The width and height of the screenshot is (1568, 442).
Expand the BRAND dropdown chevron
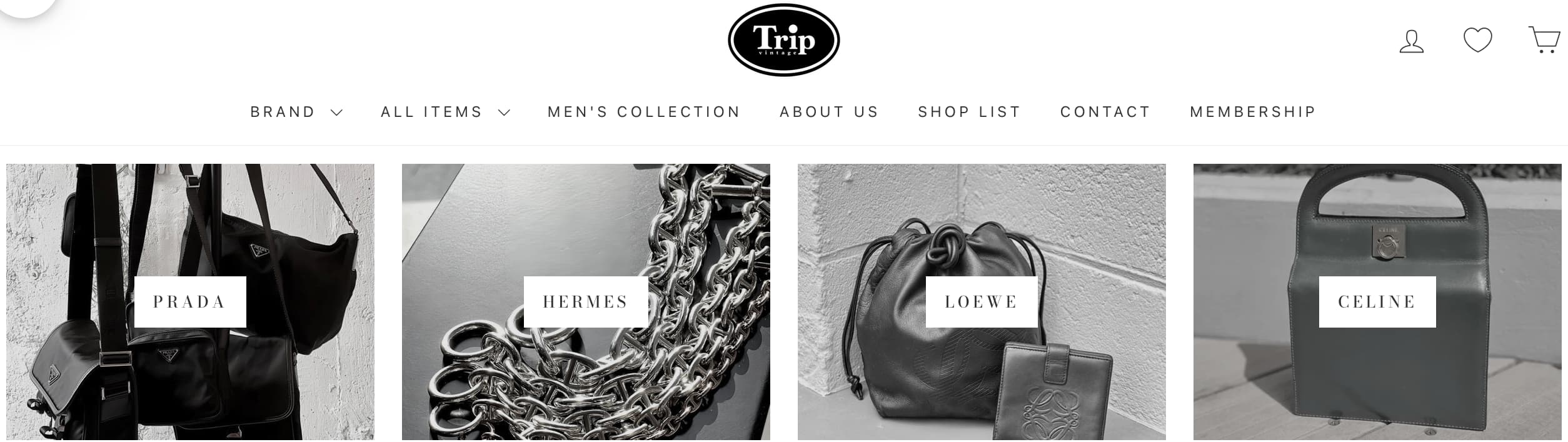(x=336, y=113)
